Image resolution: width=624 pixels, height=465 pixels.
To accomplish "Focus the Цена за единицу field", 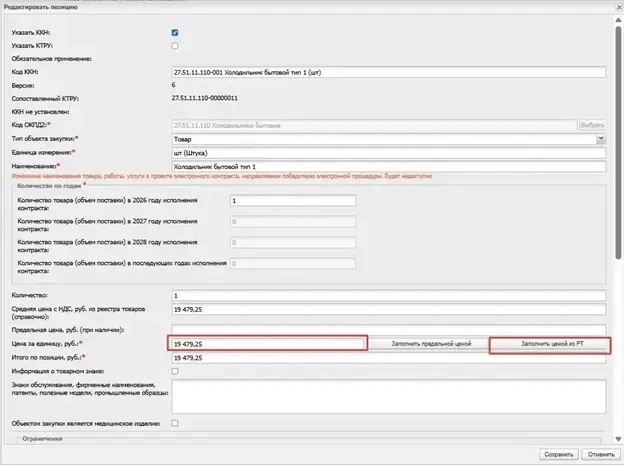I will 269,344.
